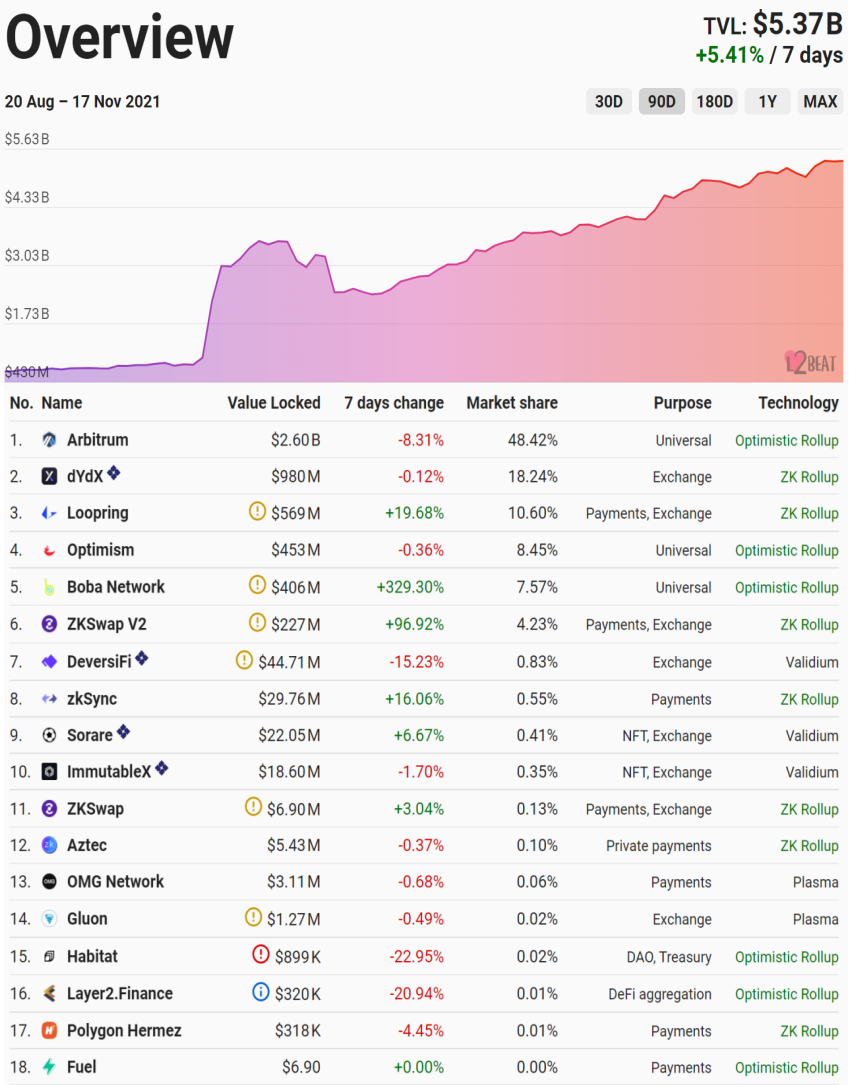The height and width of the screenshot is (1085, 849).
Task: Click Habitat's -22.95% change value
Action: click(x=417, y=957)
